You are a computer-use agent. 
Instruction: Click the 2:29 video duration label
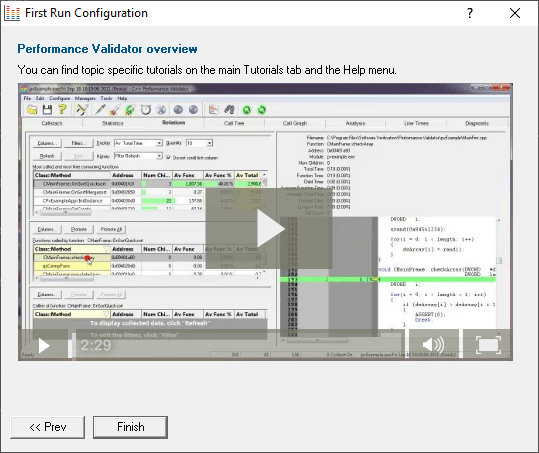pyautogui.click(x=96, y=345)
